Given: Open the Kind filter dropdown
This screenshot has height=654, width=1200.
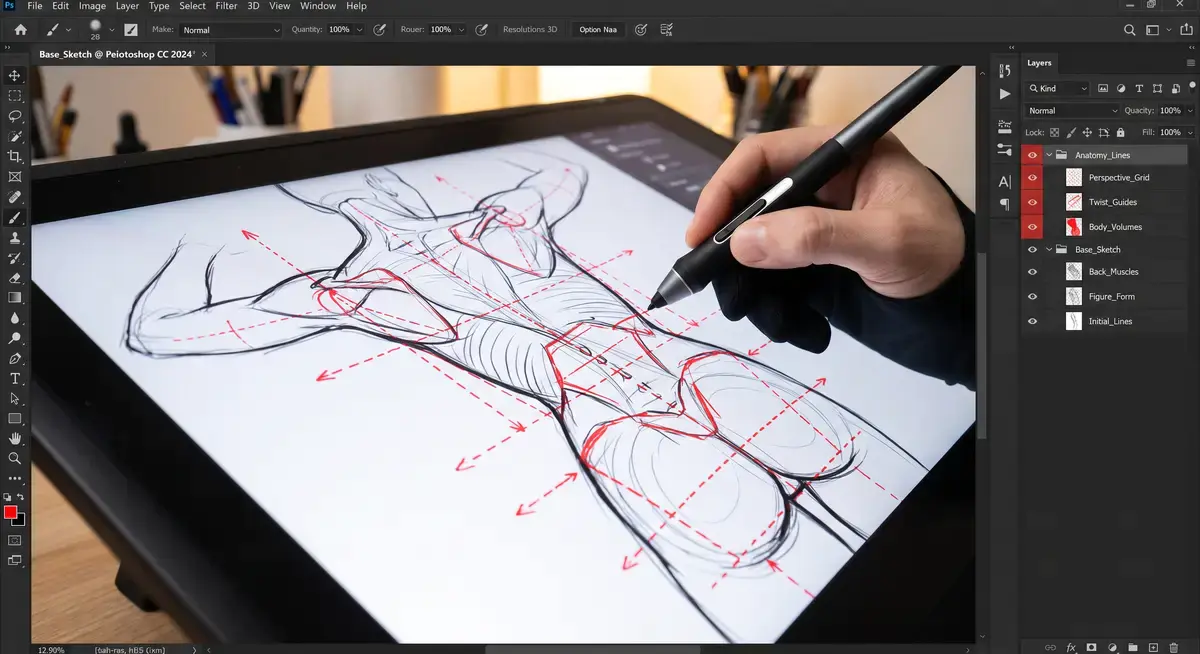Looking at the screenshot, I should coord(1058,89).
